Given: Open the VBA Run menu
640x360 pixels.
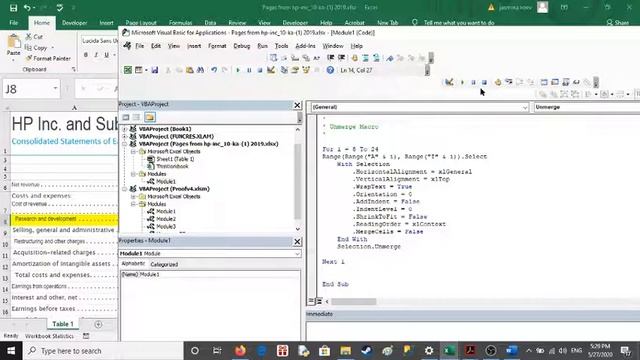Looking at the screenshot, I should pos(262,46).
